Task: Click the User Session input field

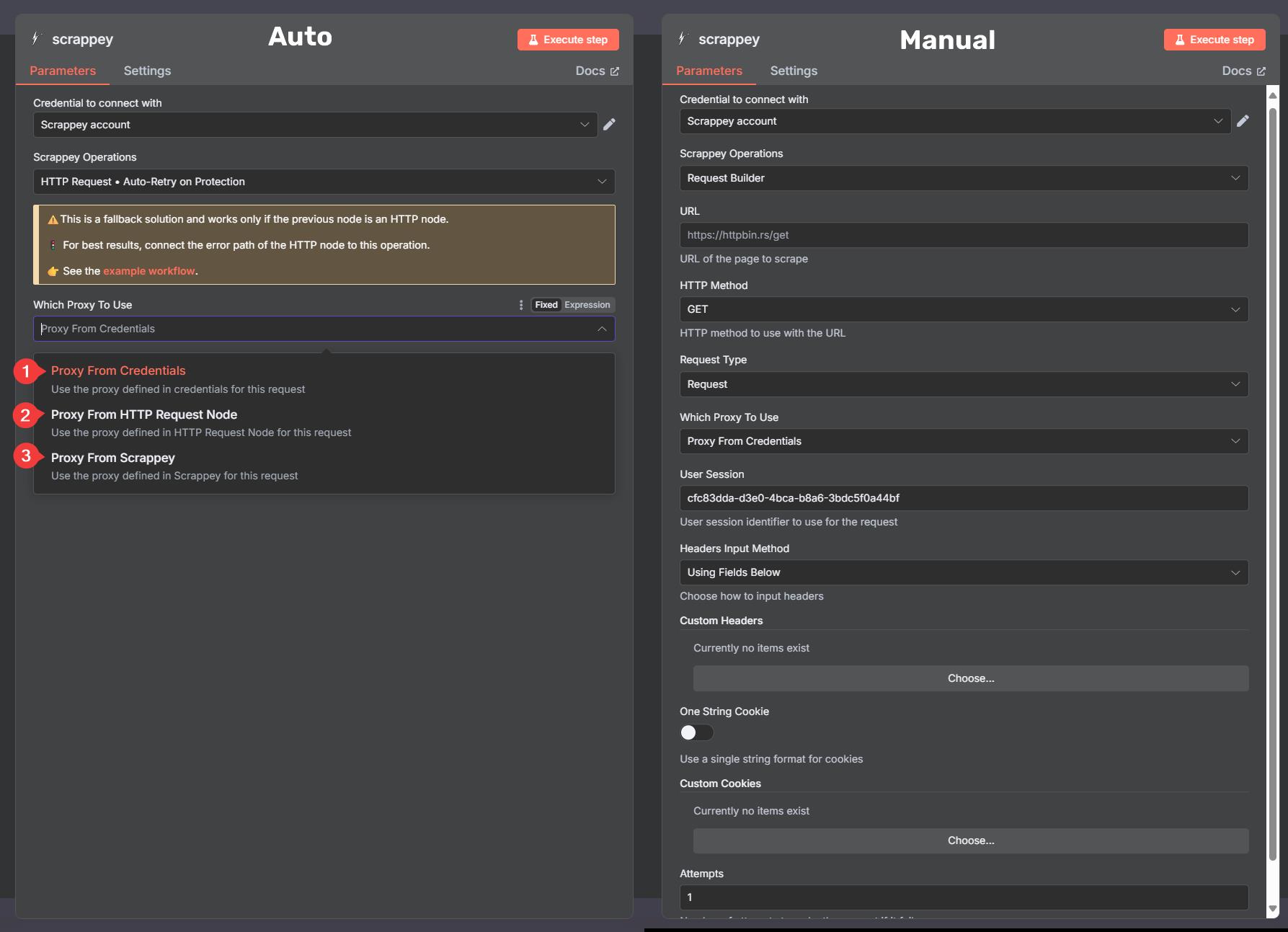Action: pos(964,498)
